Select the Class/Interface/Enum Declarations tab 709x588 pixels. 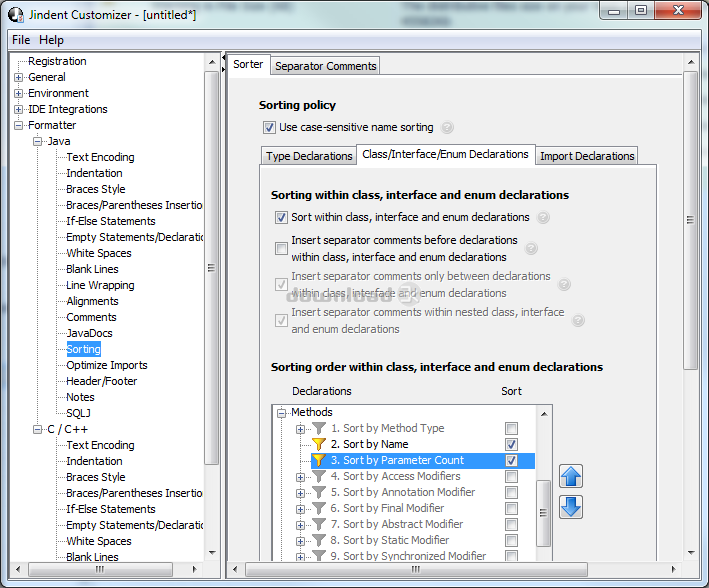[445, 154]
